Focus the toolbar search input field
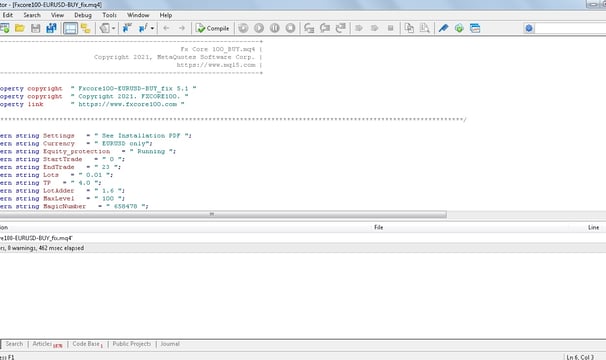This screenshot has height=360, width=606. click(570, 28)
